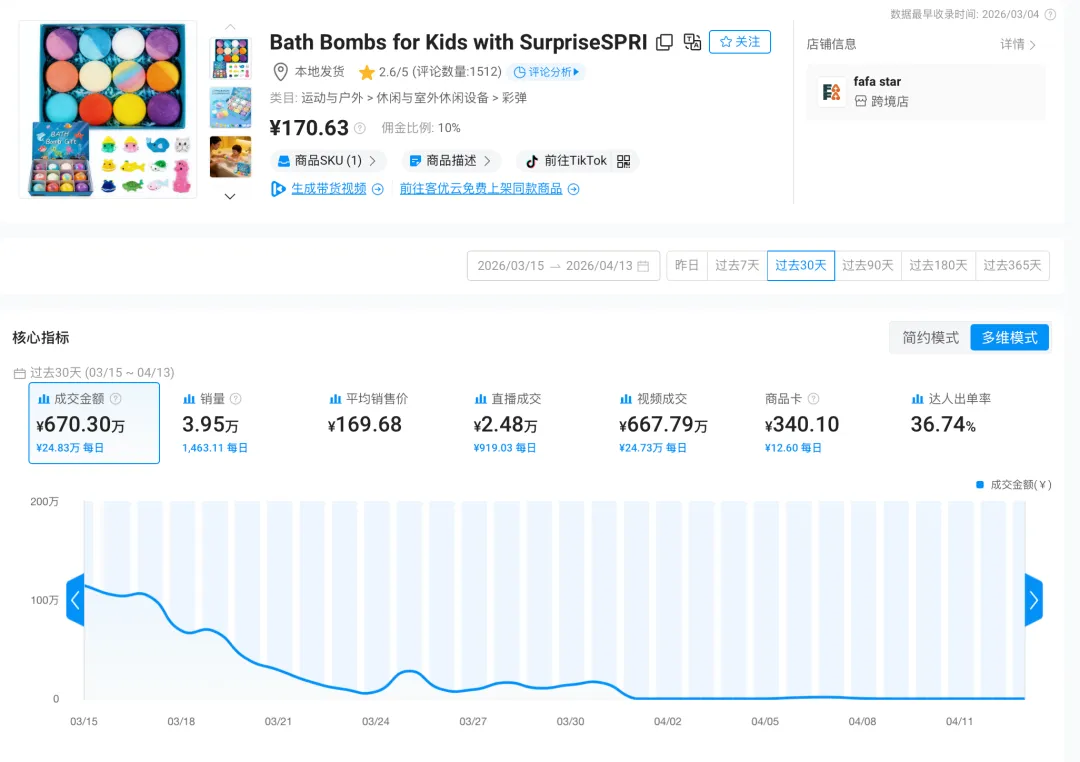
Task: Copy the product title using copy icon
Action: (x=664, y=43)
